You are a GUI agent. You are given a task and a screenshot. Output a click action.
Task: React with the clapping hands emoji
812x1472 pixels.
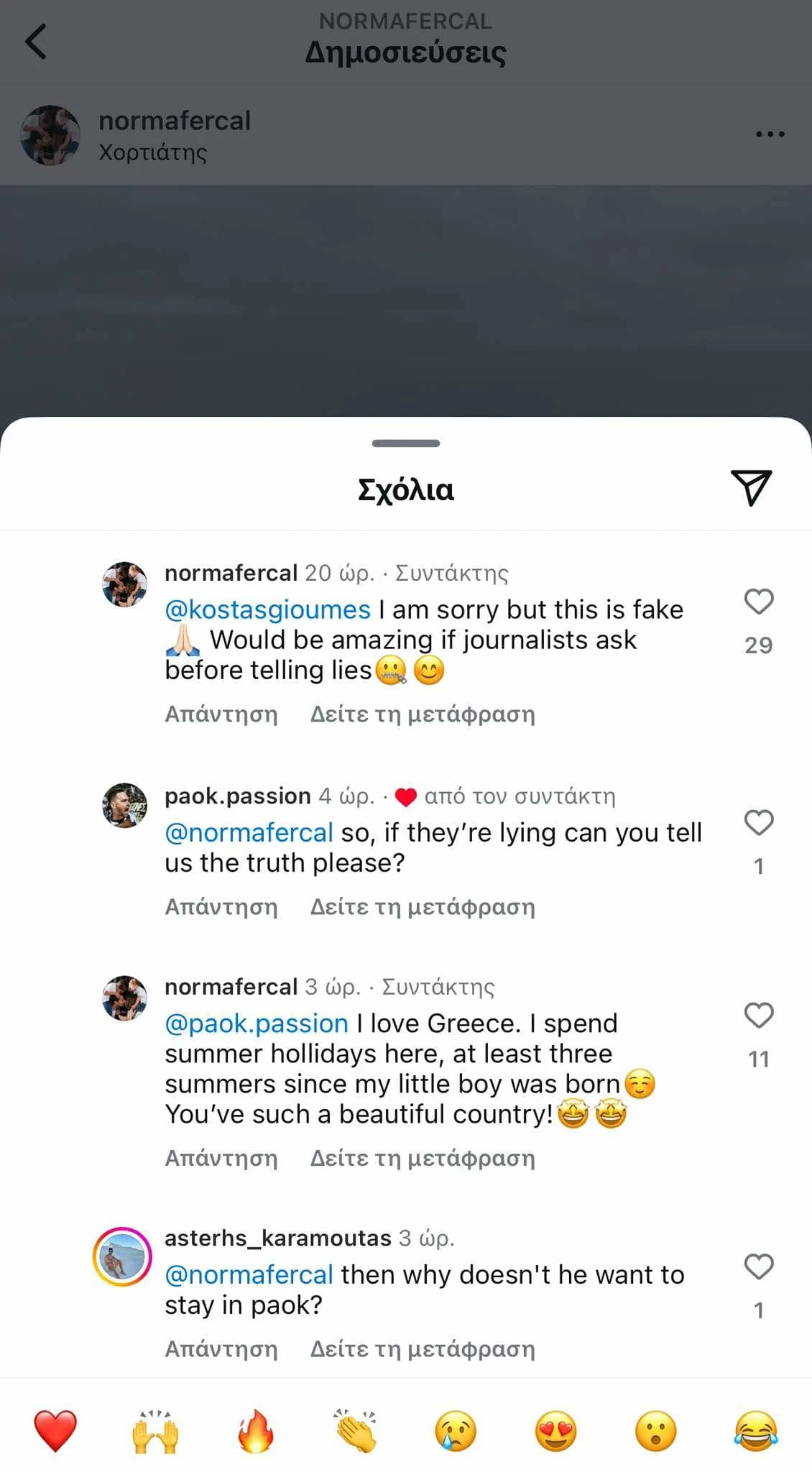tap(356, 1430)
